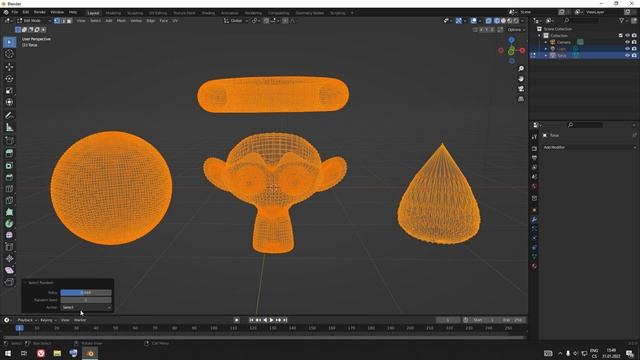The width and height of the screenshot is (640, 360).
Task: Select the Cursor tool in left toolbar
Action: coord(9,54)
